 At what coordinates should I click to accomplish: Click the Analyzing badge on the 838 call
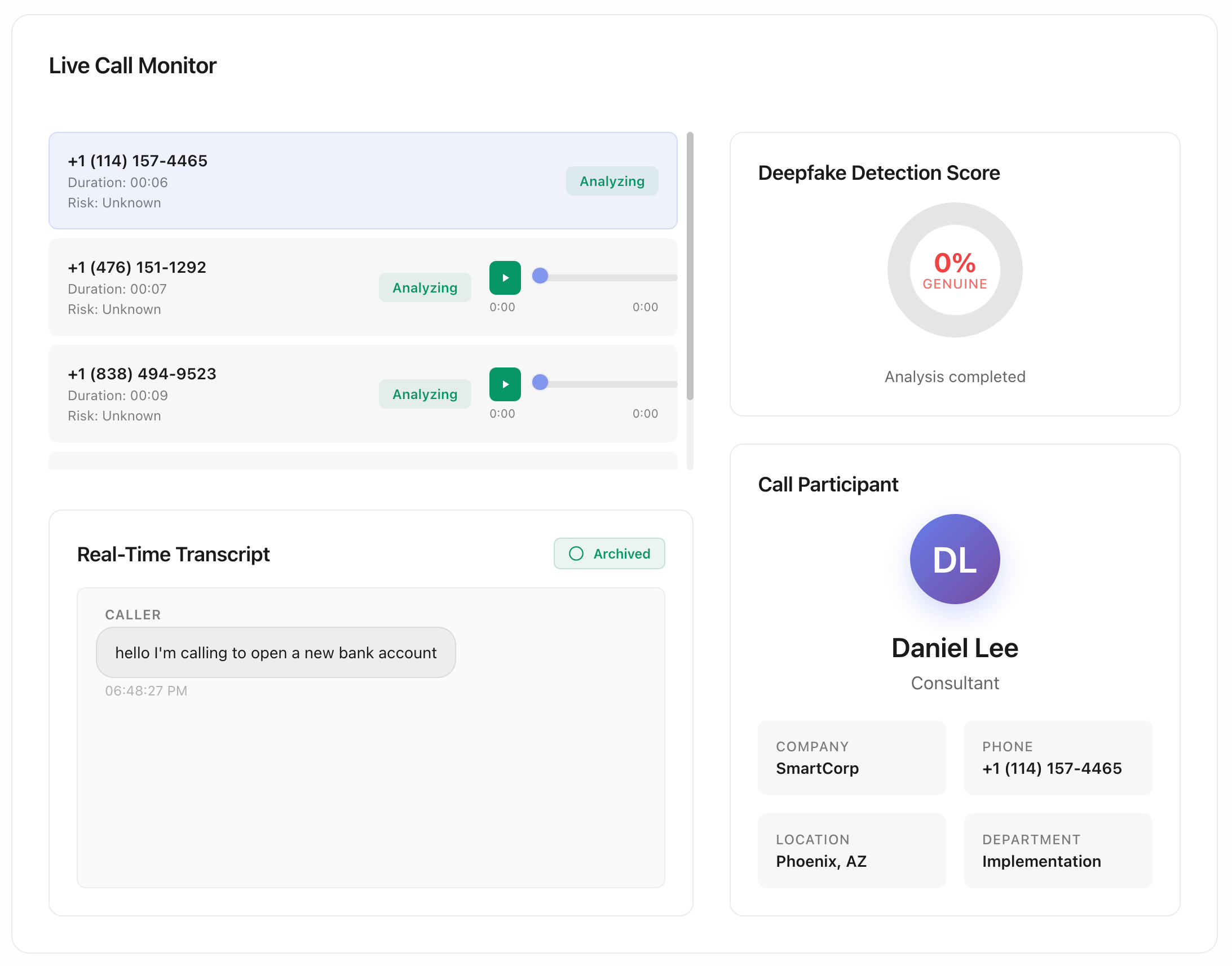[425, 394]
